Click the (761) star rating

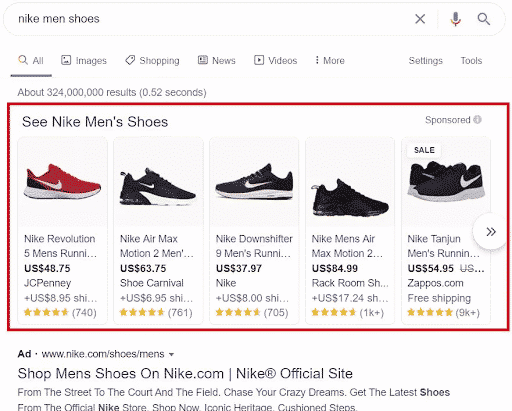(x=156, y=312)
